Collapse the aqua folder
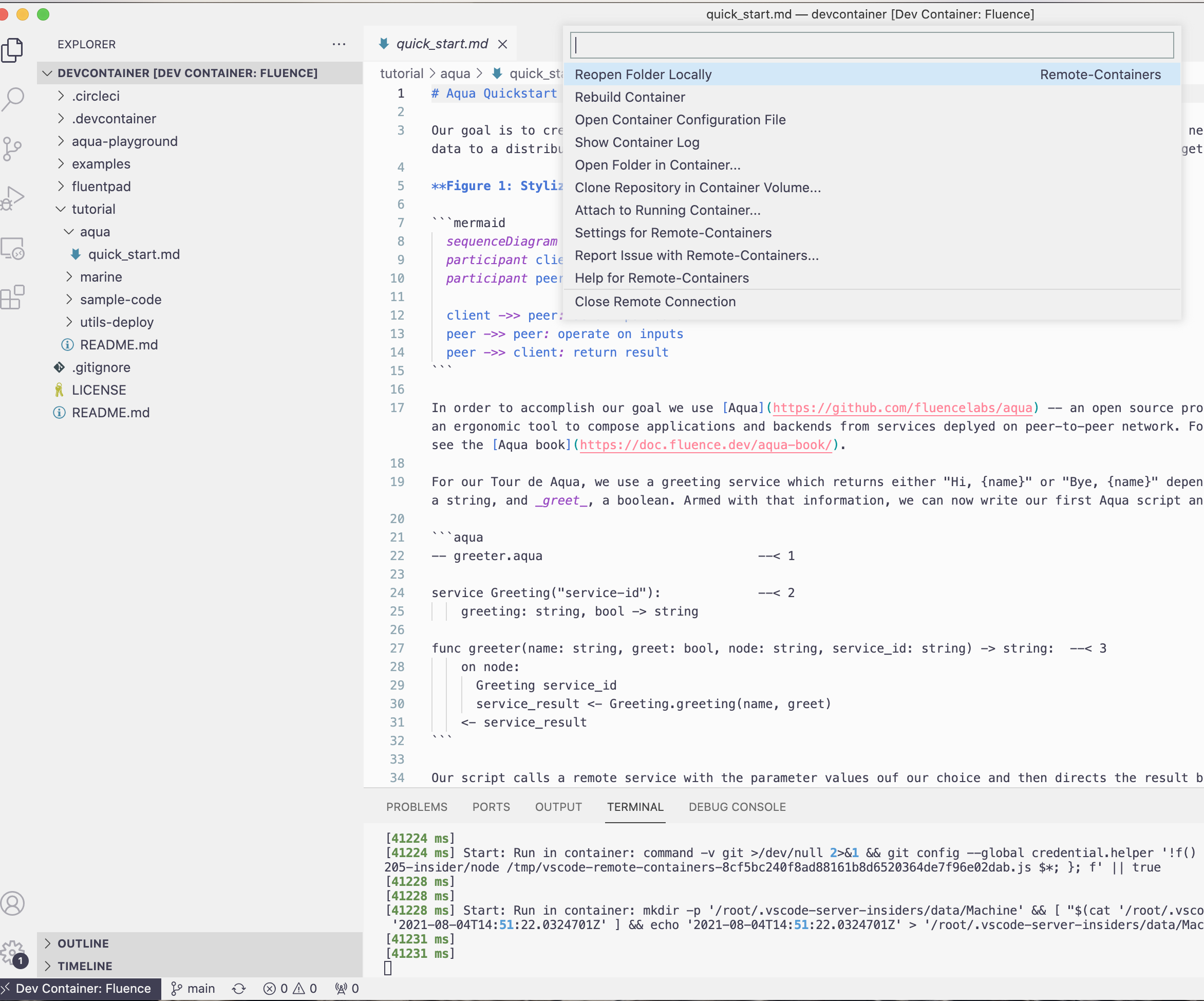This screenshot has width=1204, height=1001. [199, 232]
